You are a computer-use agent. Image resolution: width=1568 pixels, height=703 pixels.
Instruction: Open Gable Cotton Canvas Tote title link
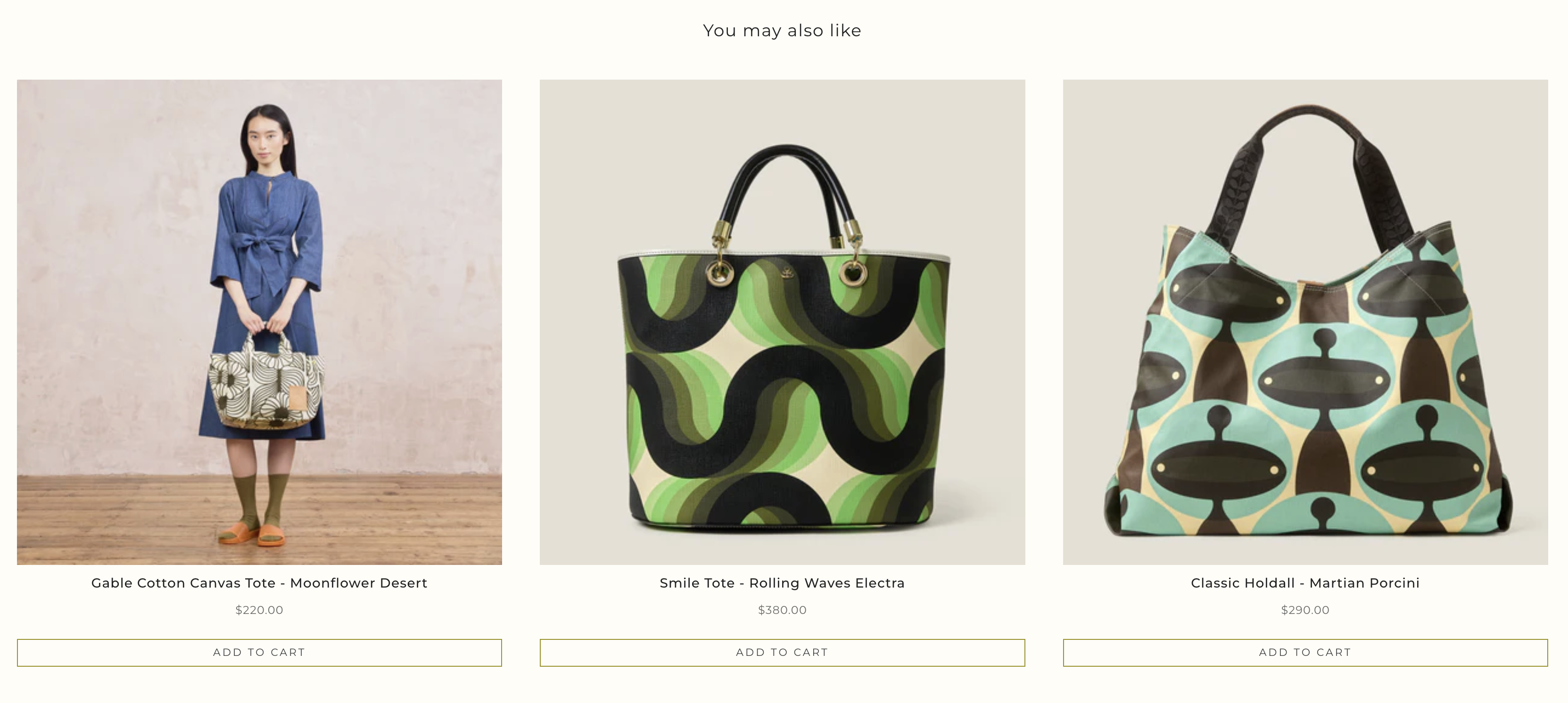click(259, 582)
